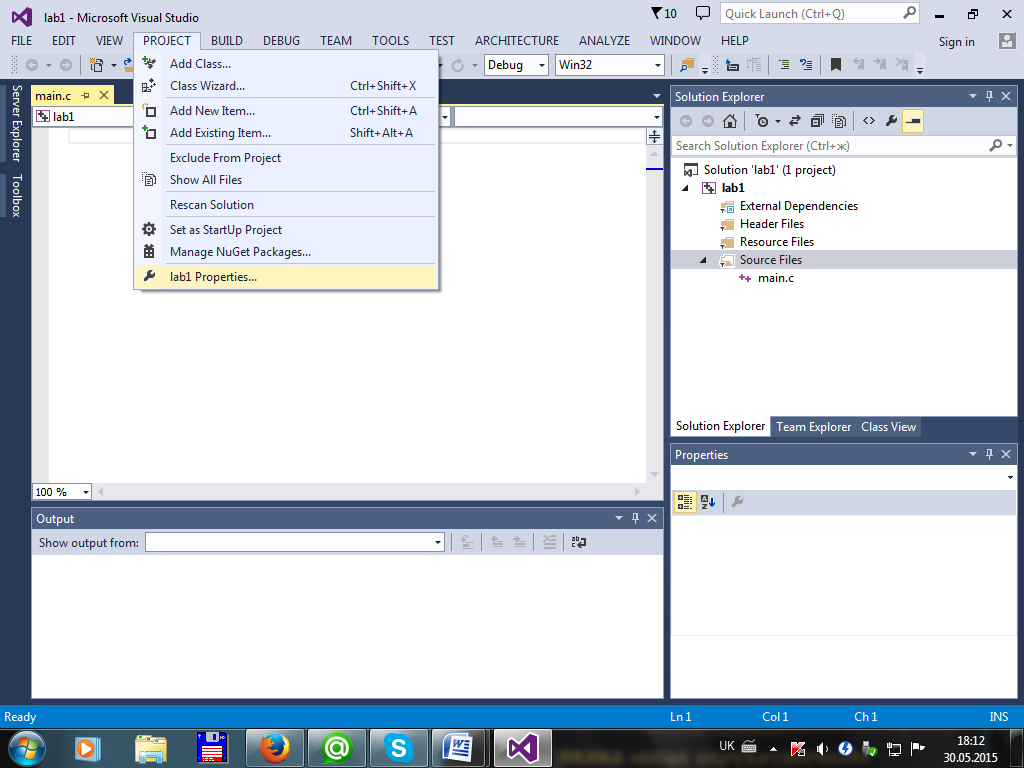Open Output panel window position dropdown arrow
The height and width of the screenshot is (768, 1024).
tap(618, 519)
